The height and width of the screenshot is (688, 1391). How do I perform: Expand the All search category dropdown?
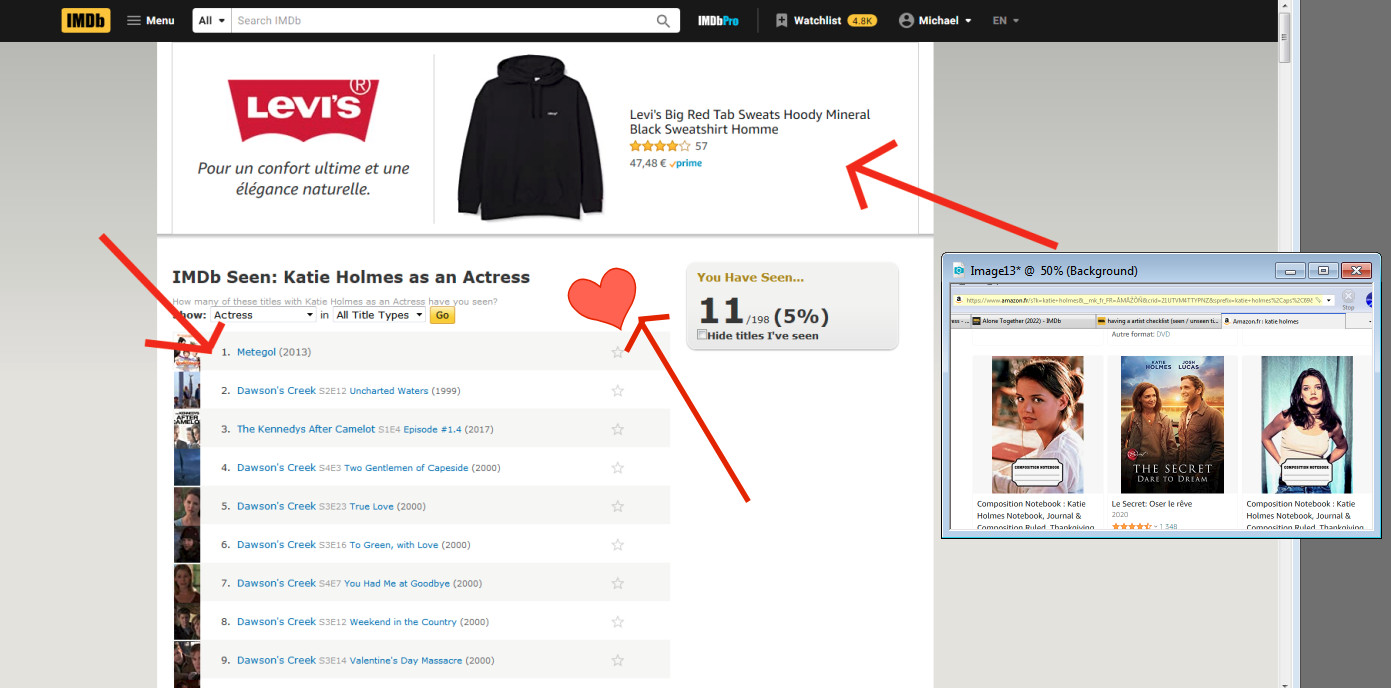211,20
